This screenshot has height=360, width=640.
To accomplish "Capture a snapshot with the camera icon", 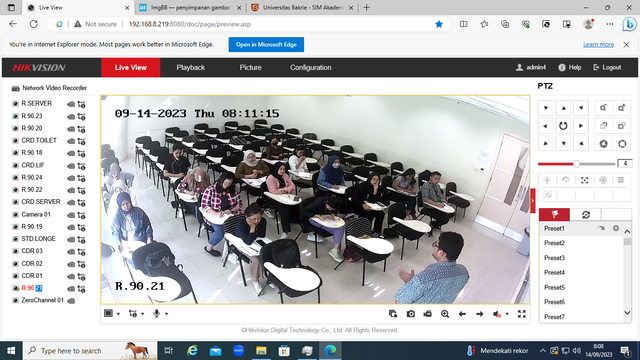I will [x=411, y=314].
